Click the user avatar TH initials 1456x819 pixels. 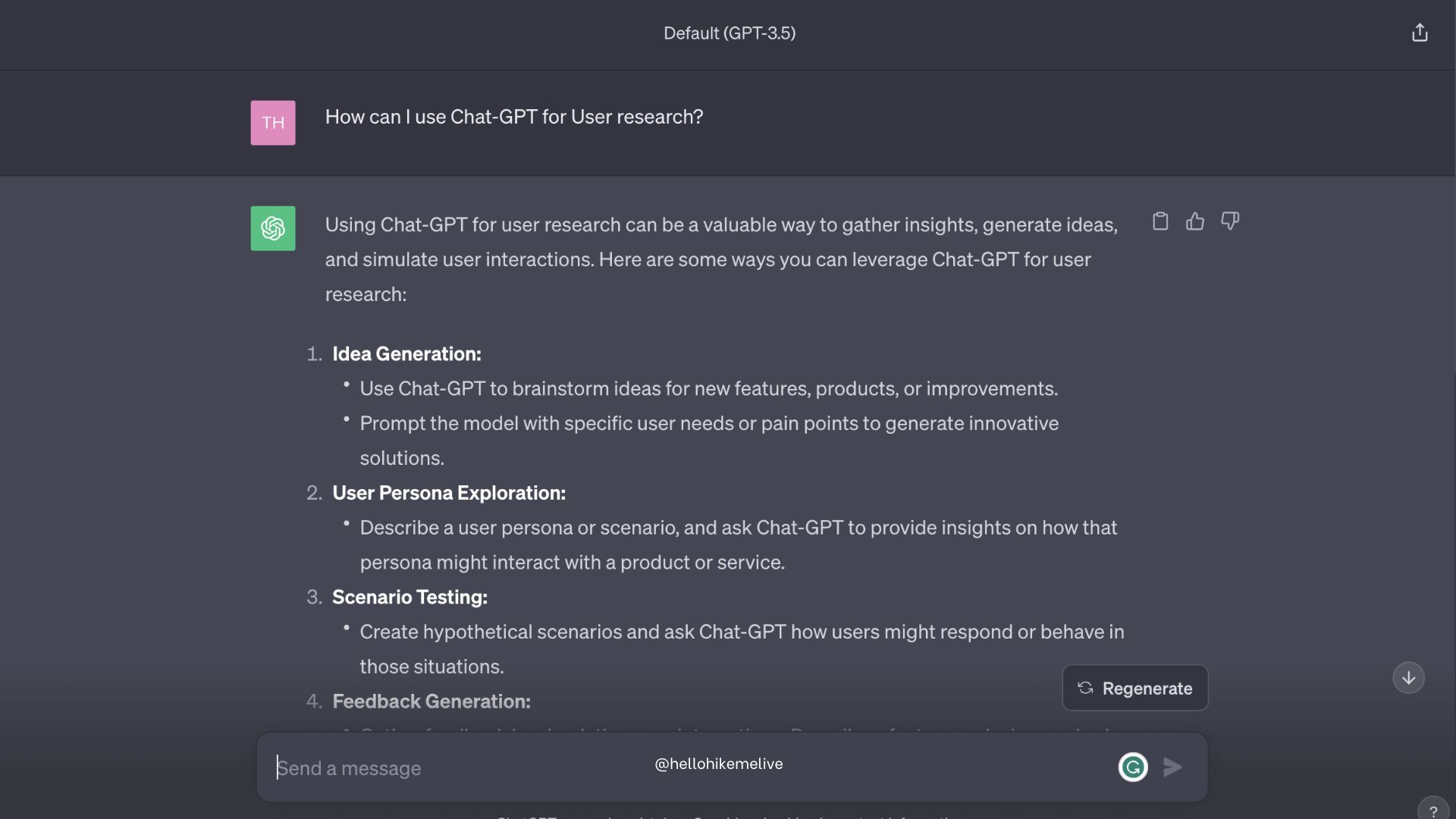272,122
